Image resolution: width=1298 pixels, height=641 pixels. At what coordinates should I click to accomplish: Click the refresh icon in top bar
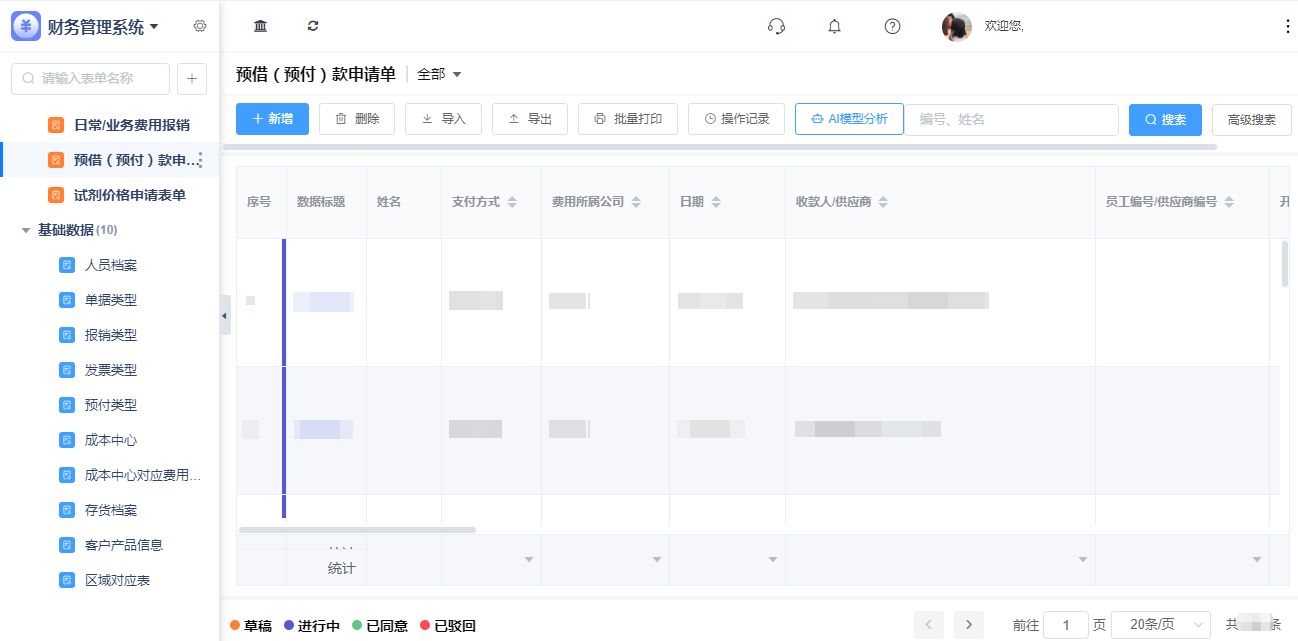pyautogui.click(x=313, y=26)
